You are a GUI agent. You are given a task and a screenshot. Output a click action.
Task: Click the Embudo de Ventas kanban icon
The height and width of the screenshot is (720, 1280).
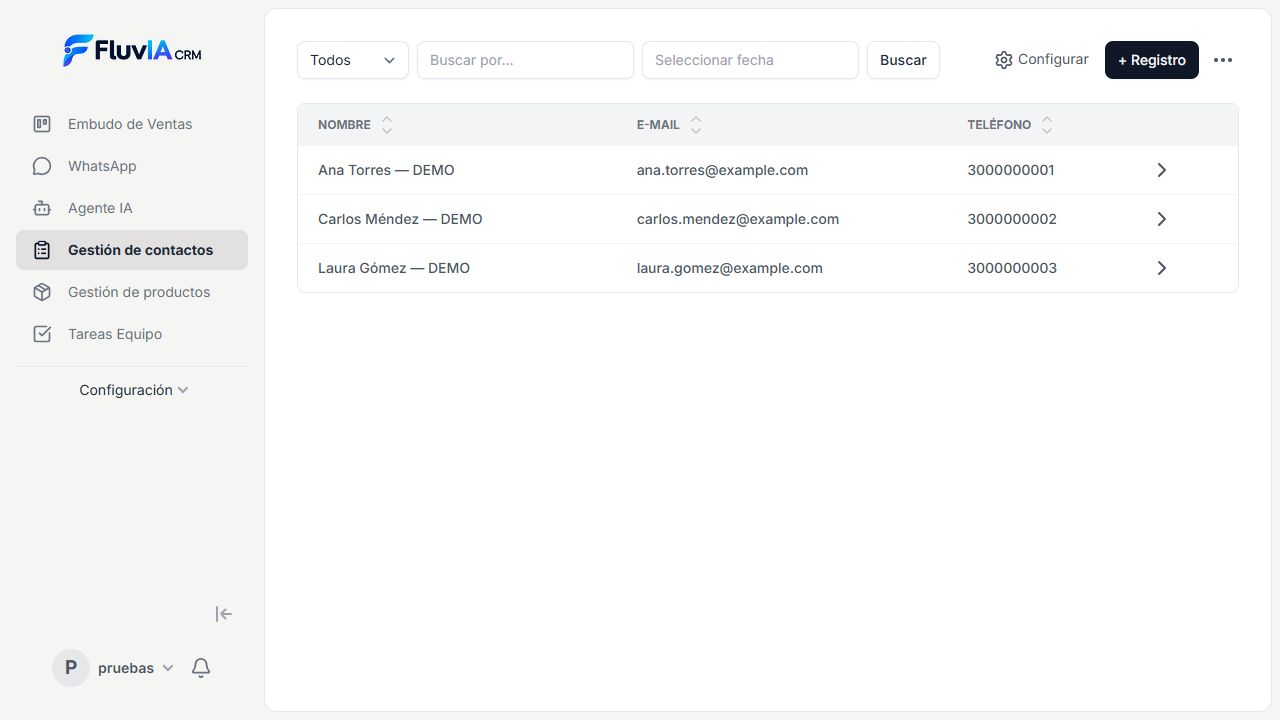42,124
